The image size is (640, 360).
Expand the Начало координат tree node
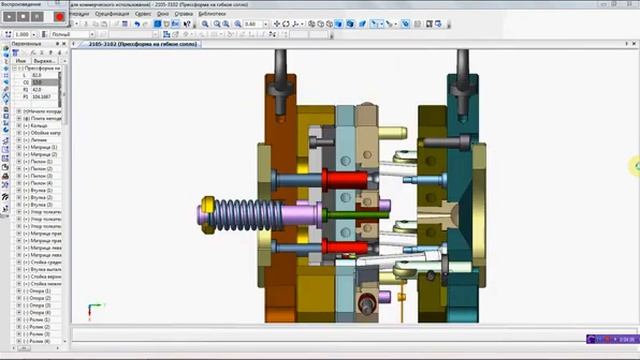[x=19, y=111]
